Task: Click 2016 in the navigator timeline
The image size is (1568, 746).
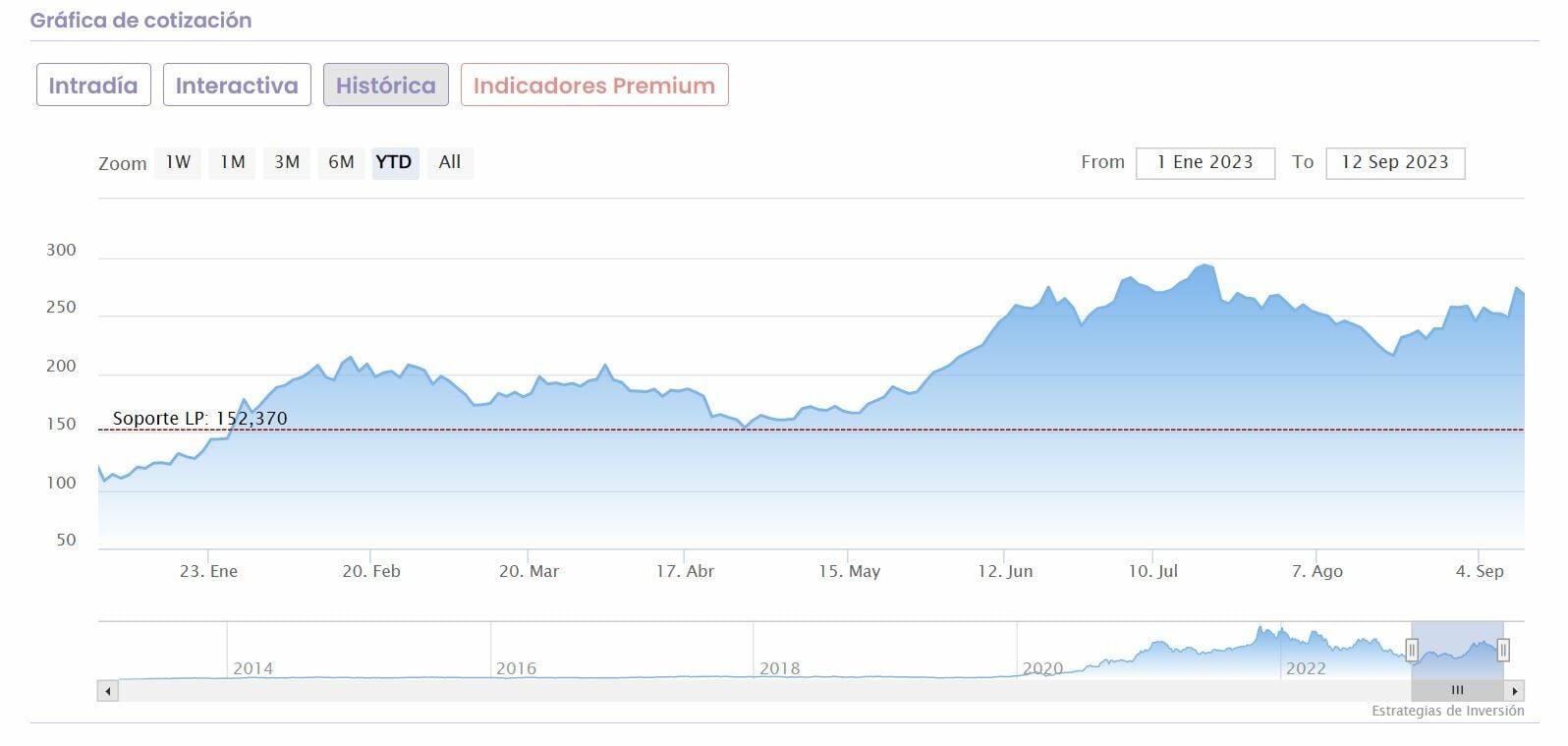Action: tap(516, 668)
